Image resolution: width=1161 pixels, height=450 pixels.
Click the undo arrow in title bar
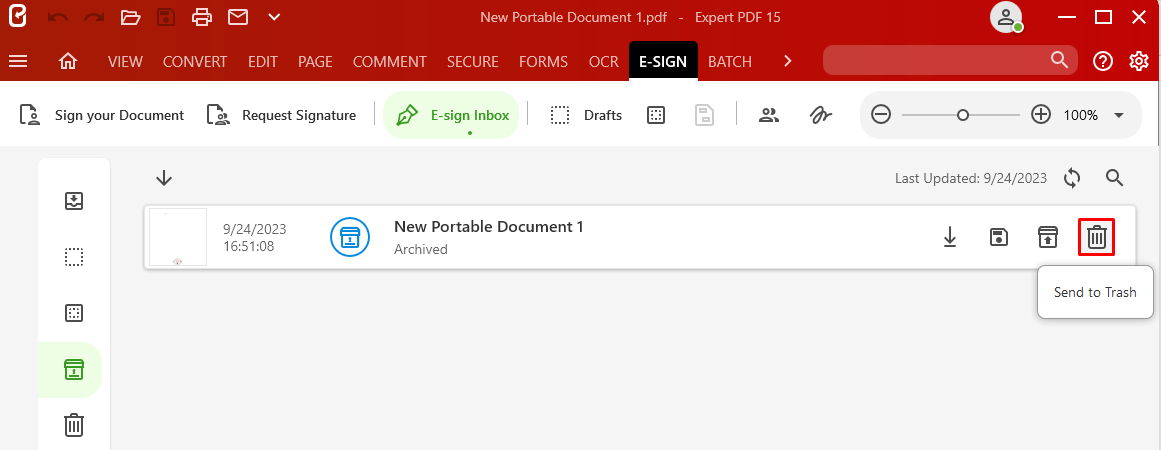58,17
